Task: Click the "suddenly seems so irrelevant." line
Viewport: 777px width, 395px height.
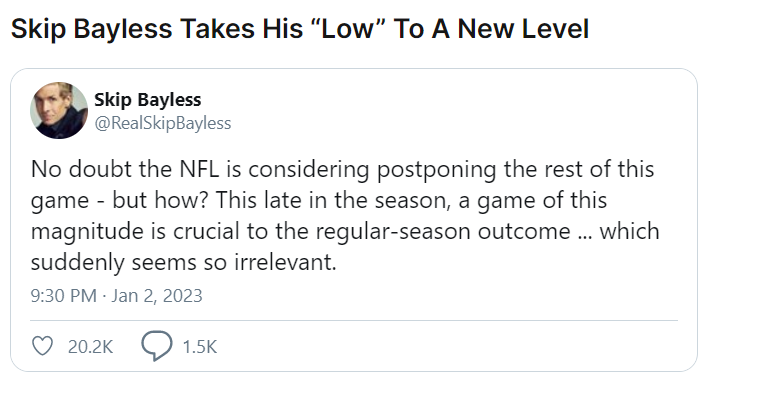Action: click(x=184, y=262)
